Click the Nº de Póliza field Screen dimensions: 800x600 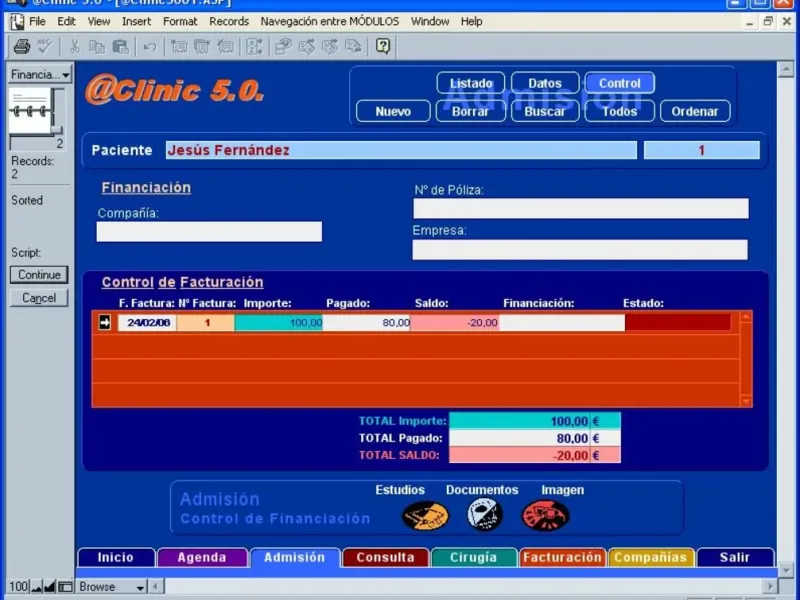[581, 209]
